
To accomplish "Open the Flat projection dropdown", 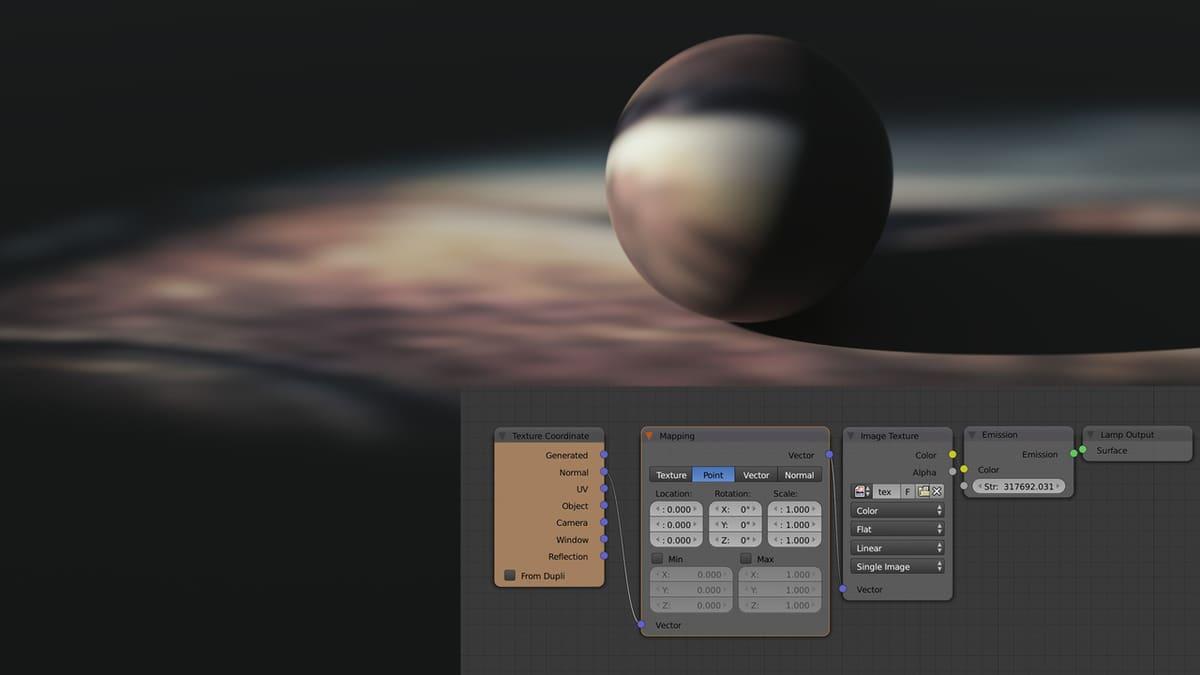I will [898, 529].
